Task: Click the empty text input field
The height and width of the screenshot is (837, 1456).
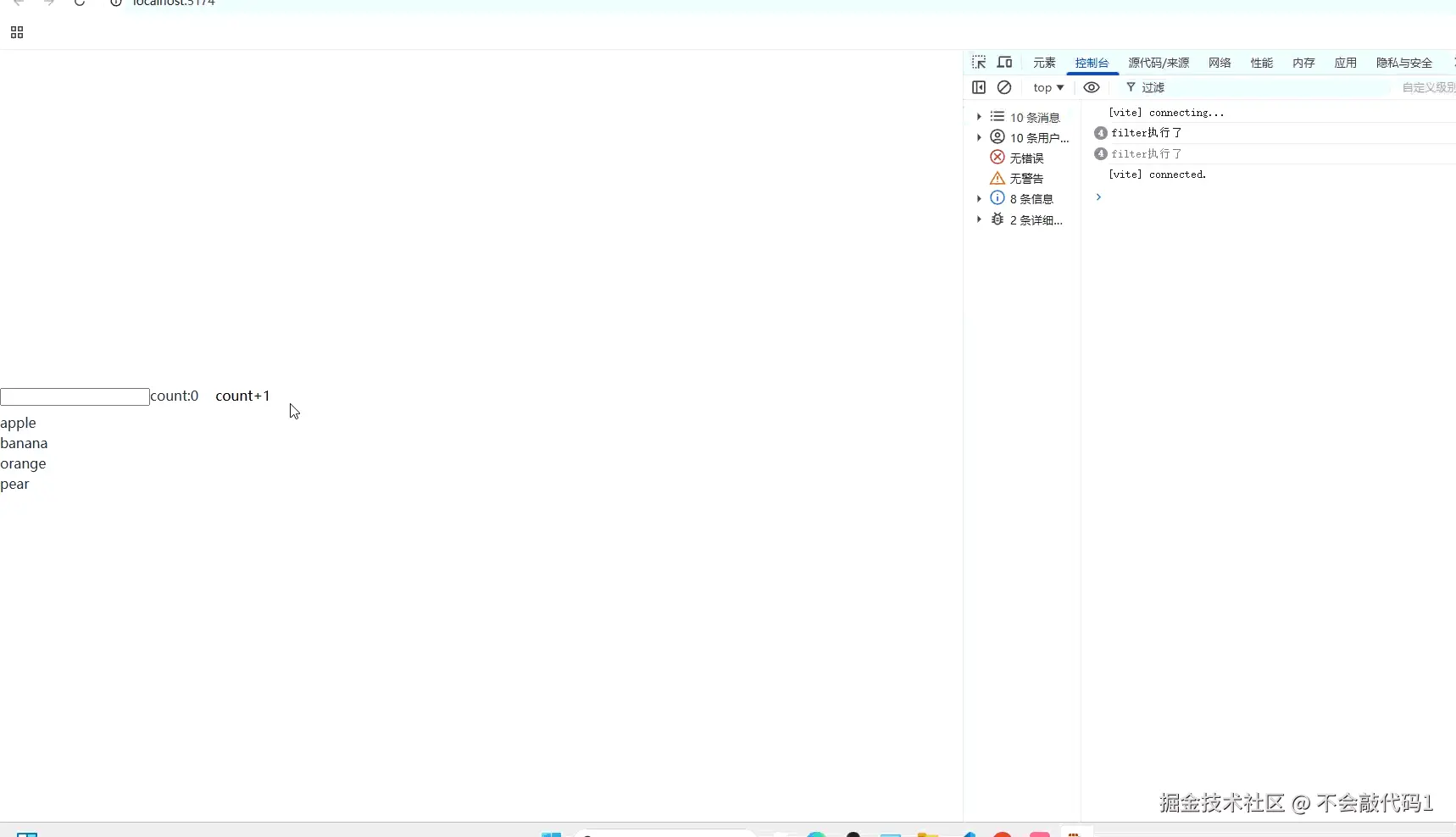Action: click(75, 396)
